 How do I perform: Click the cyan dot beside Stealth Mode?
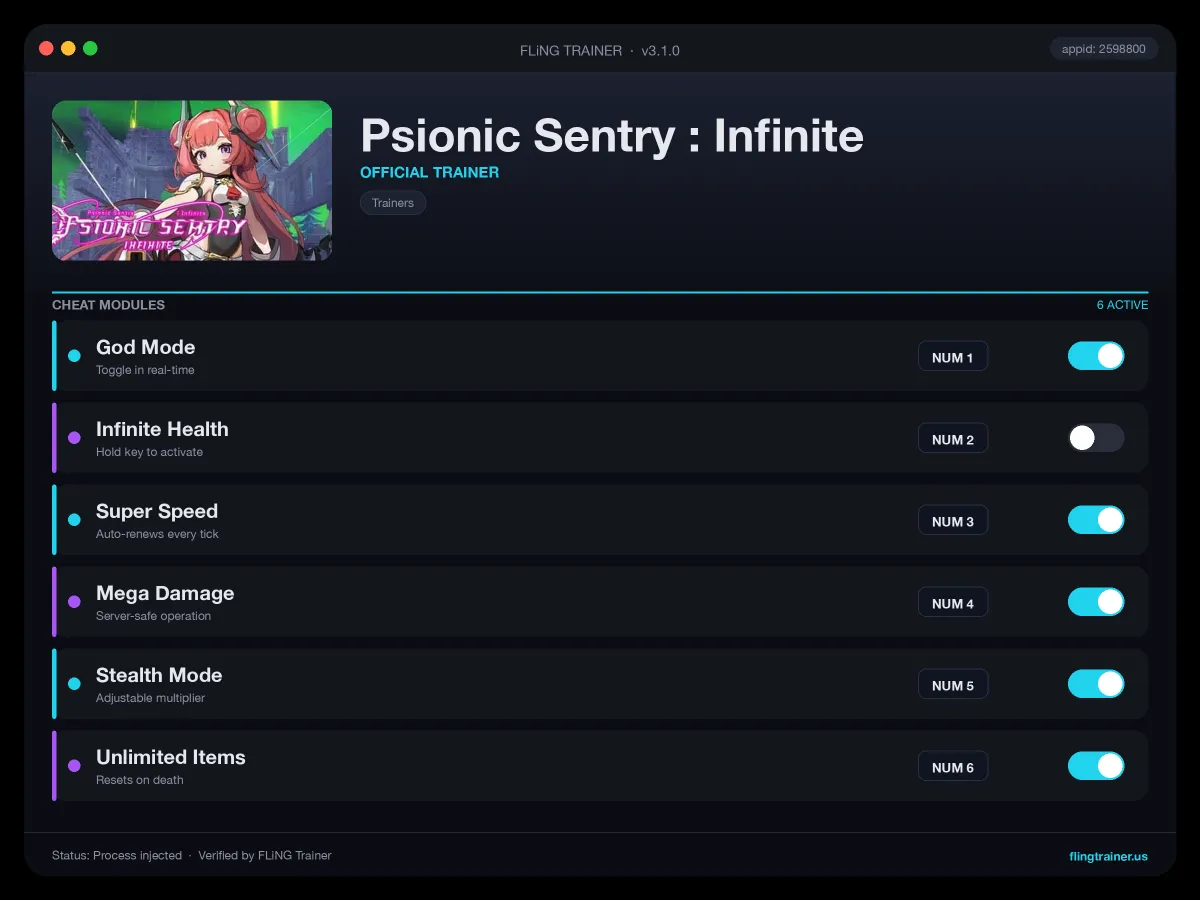74,684
